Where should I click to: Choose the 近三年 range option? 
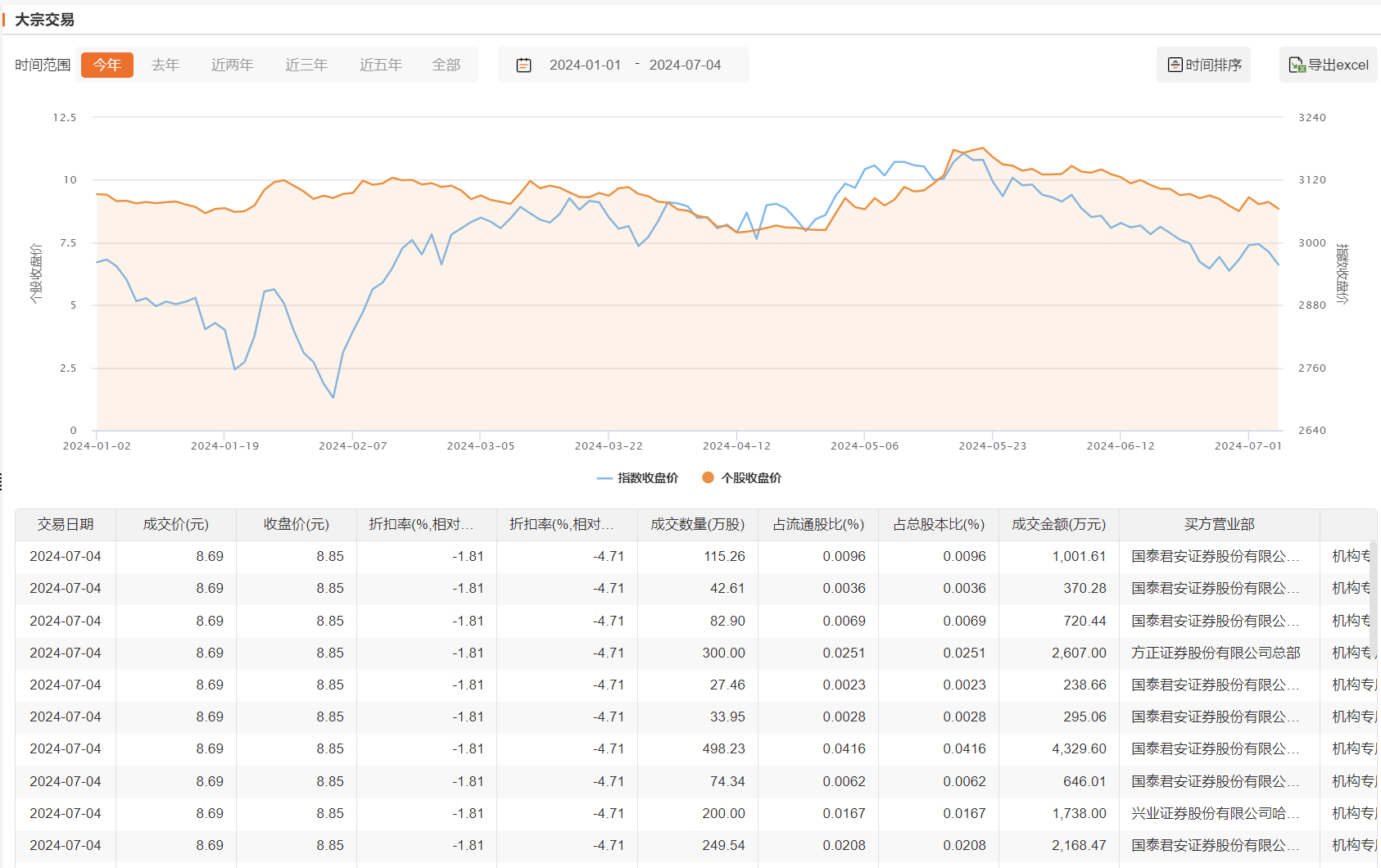point(306,65)
